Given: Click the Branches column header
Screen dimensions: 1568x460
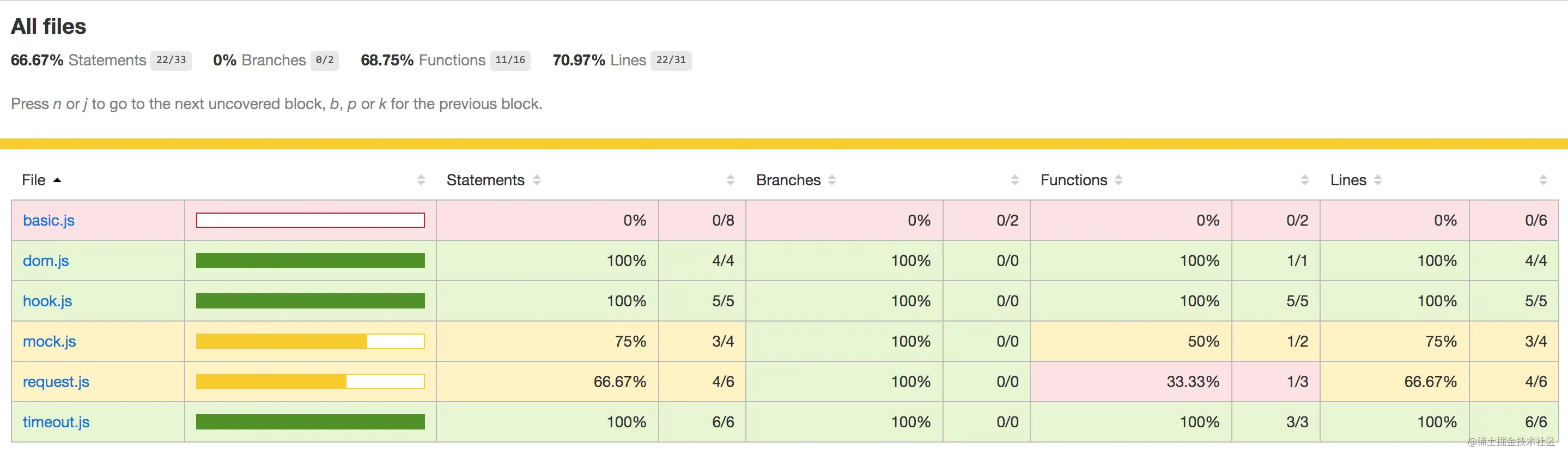Looking at the screenshot, I should click(788, 180).
